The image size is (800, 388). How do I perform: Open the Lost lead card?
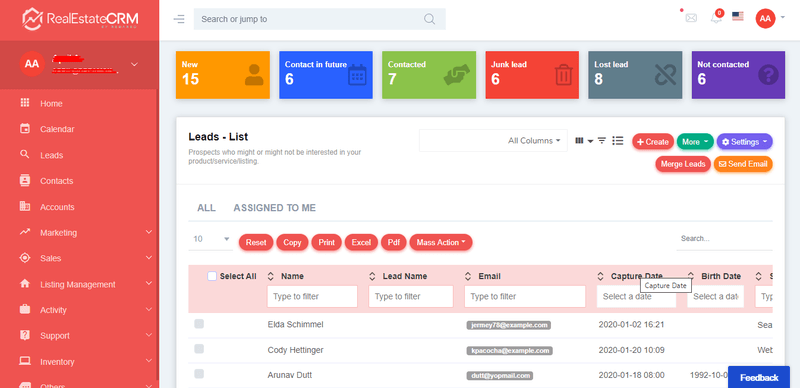635,75
